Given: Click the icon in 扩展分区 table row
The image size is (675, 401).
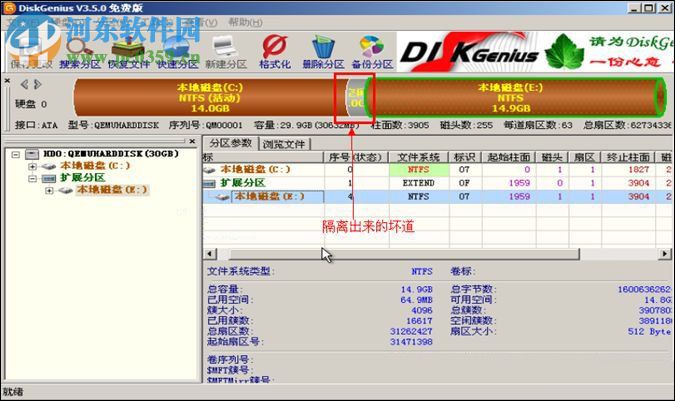Looking at the screenshot, I should (209, 183).
